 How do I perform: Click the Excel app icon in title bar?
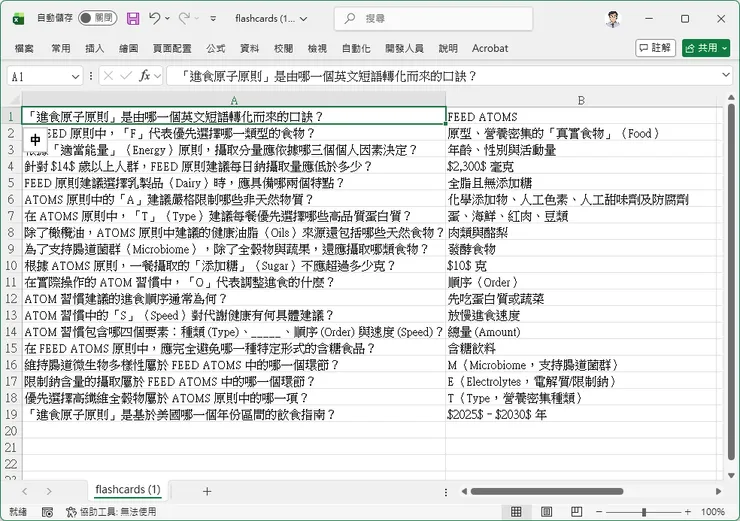pos(18,19)
